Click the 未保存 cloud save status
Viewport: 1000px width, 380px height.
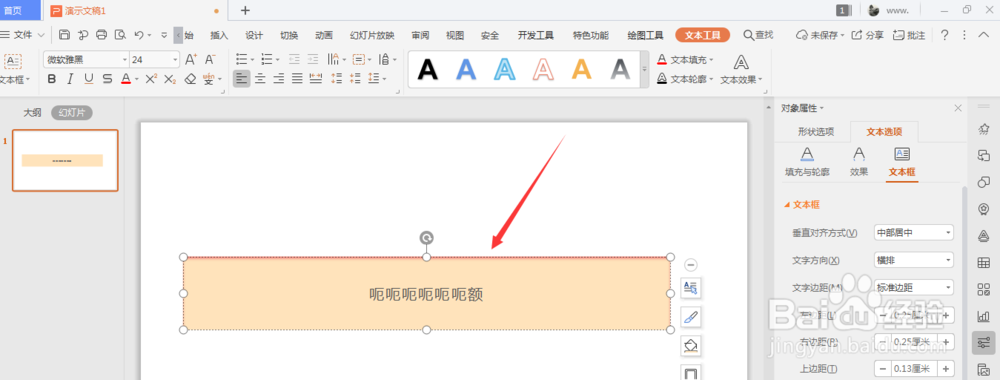pyautogui.click(x=820, y=35)
